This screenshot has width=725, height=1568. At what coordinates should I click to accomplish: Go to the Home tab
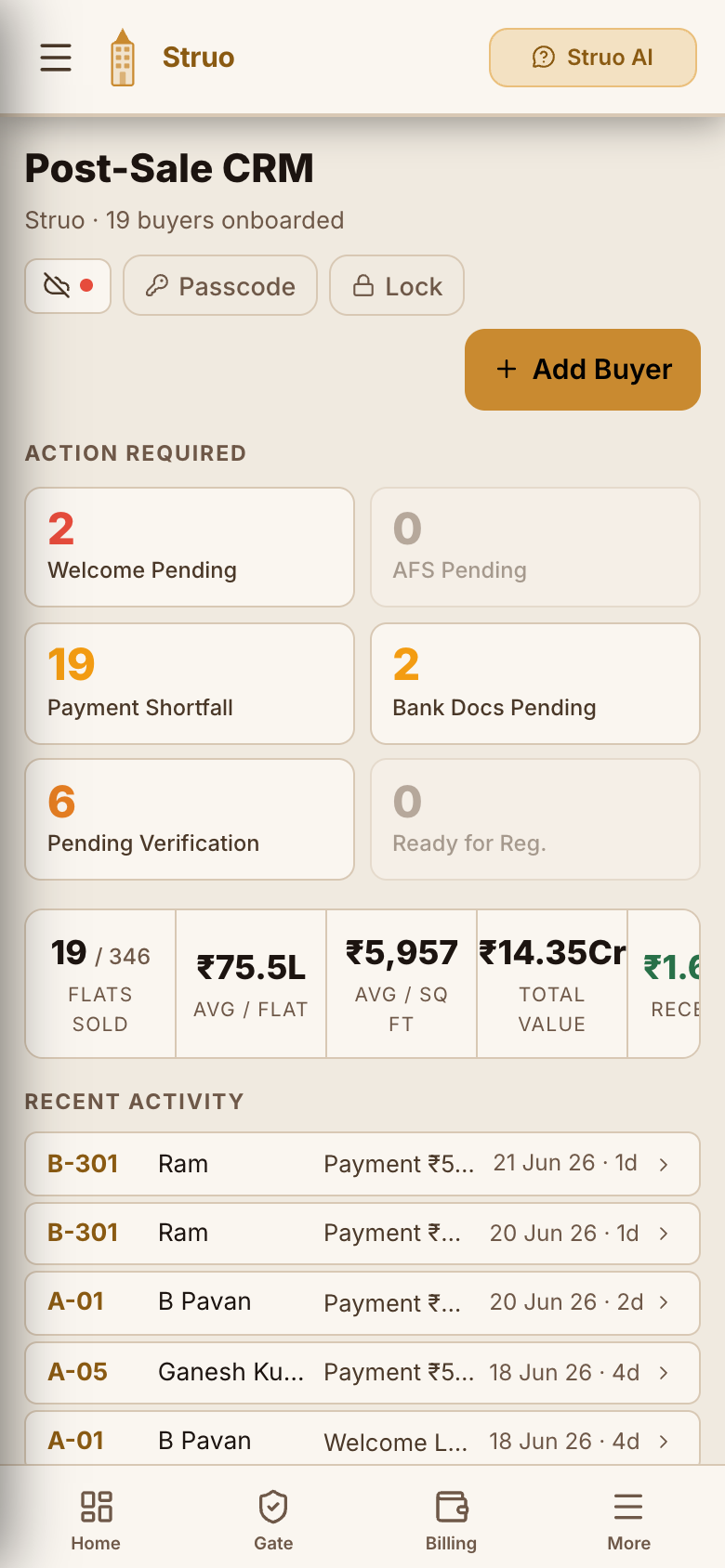[x=96, y=1520]
